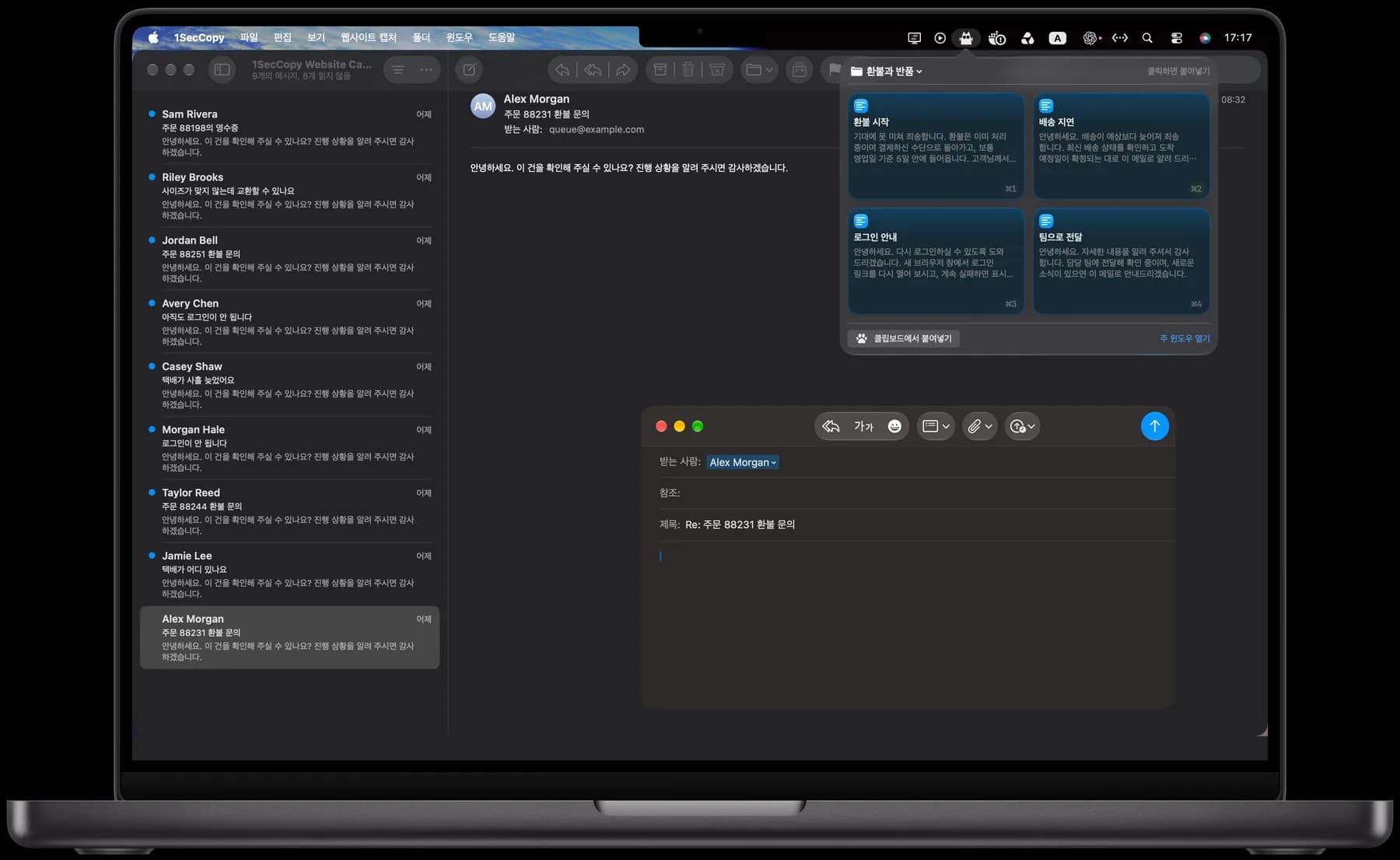Open the 웹사이트 캡처 menu
This screenshot has width=1400, height=860.
point(369,37)
